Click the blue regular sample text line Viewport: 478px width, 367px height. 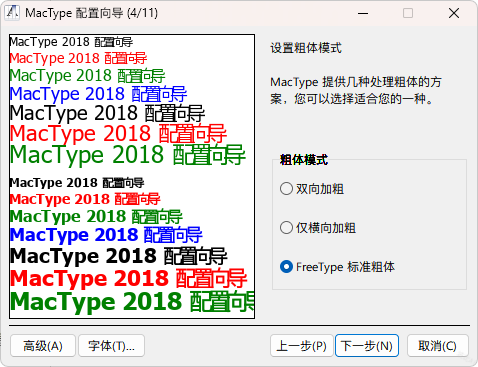pos(98,94)
